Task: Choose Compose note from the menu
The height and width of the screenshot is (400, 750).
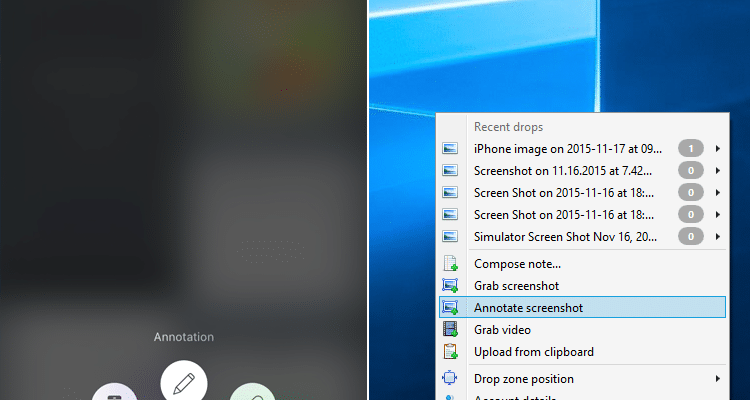Action: (582, 264)
